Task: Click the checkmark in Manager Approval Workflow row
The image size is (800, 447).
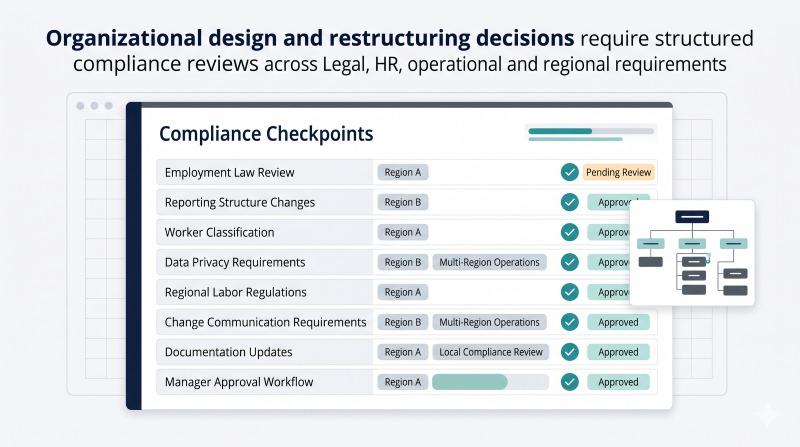Action: click(x=569, y=382)
